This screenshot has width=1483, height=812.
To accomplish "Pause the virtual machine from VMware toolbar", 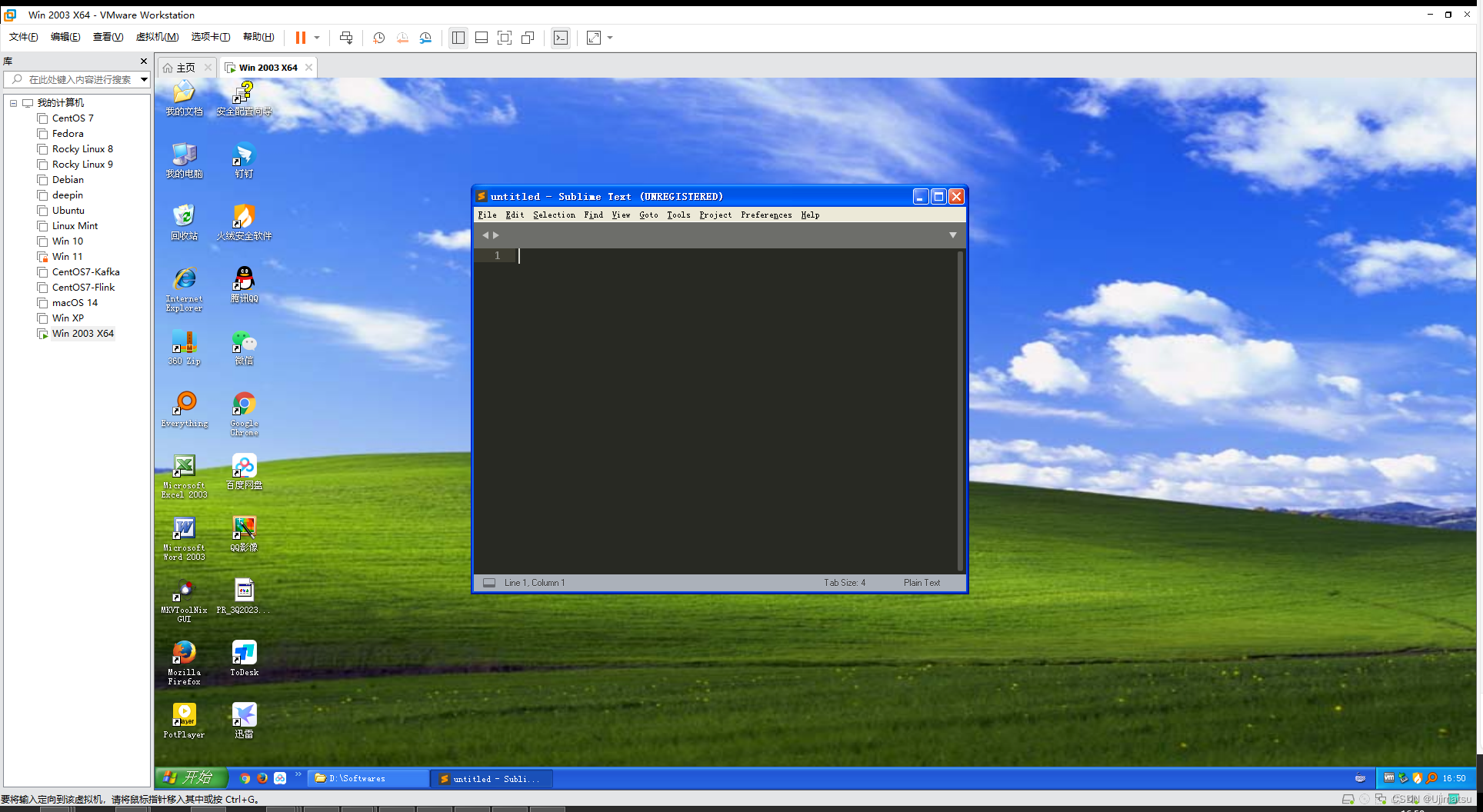I will click(301, 38).
